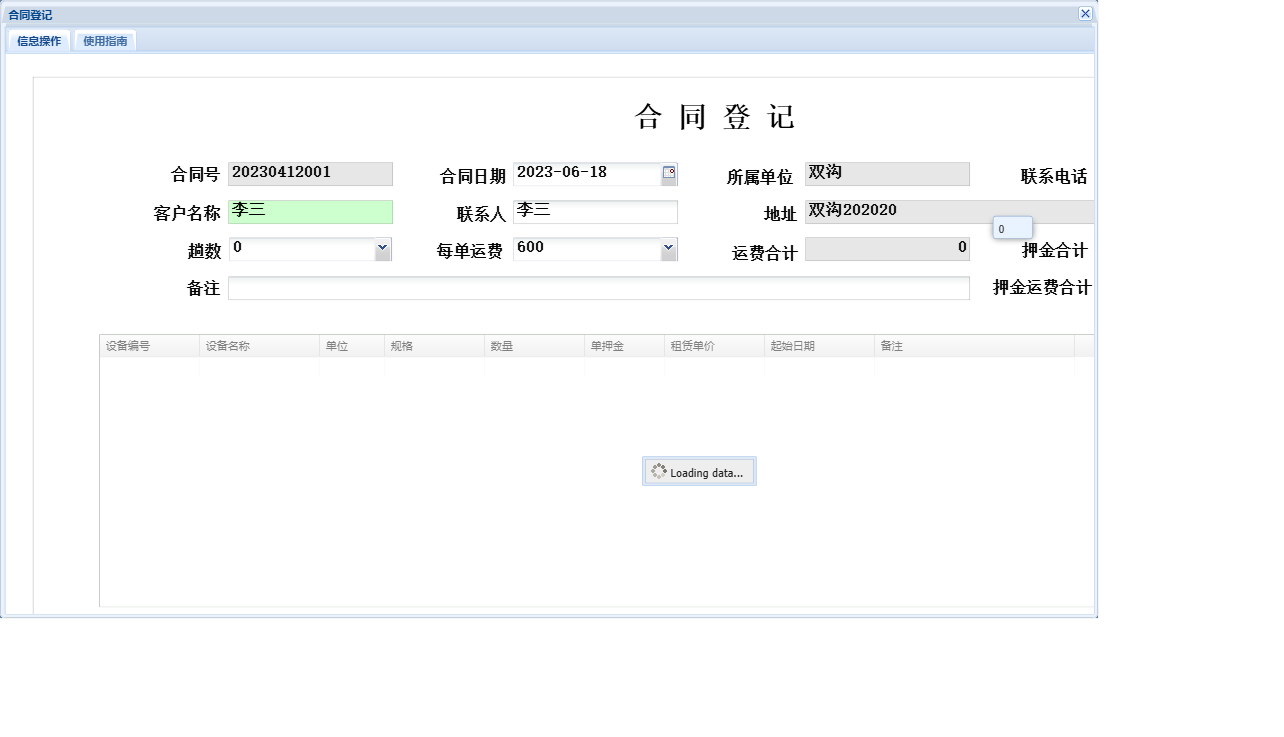Close the 合同登记 window
The image size is (1284, 737).
[x=1085, y=13]
